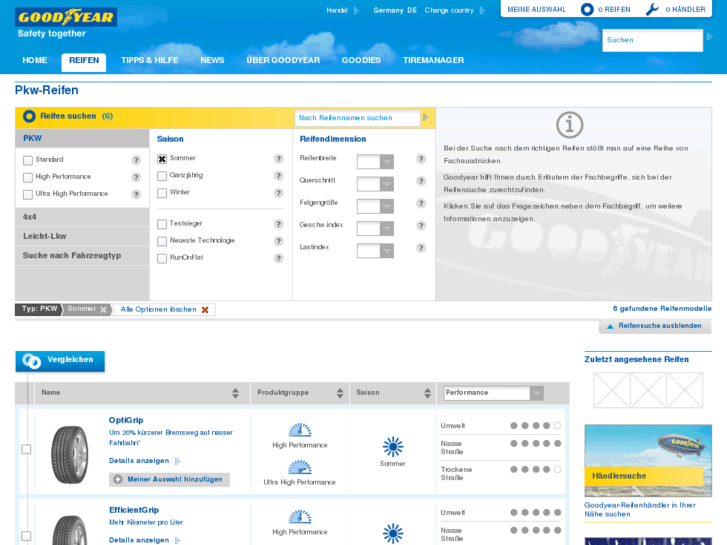
Task: Open help icon for Felgengröße
Action: (x=421, y=203)
